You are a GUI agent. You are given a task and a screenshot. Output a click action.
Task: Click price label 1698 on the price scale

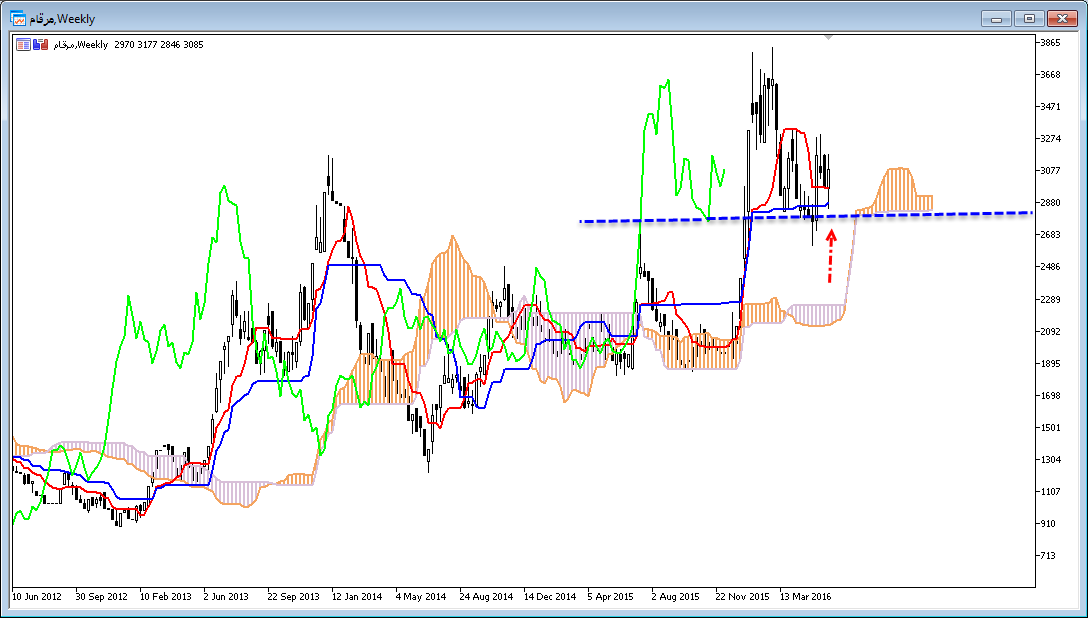coord(1051,396)
